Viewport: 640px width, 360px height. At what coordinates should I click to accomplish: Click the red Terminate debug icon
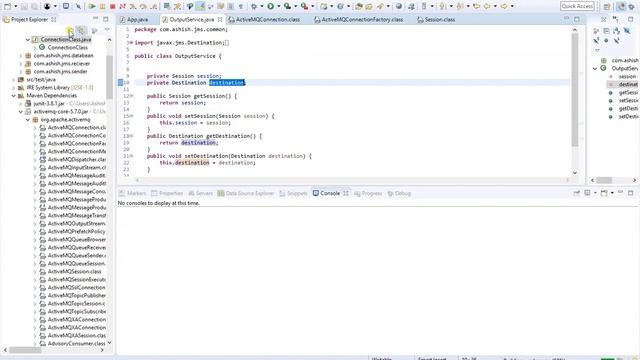(112, 6)
